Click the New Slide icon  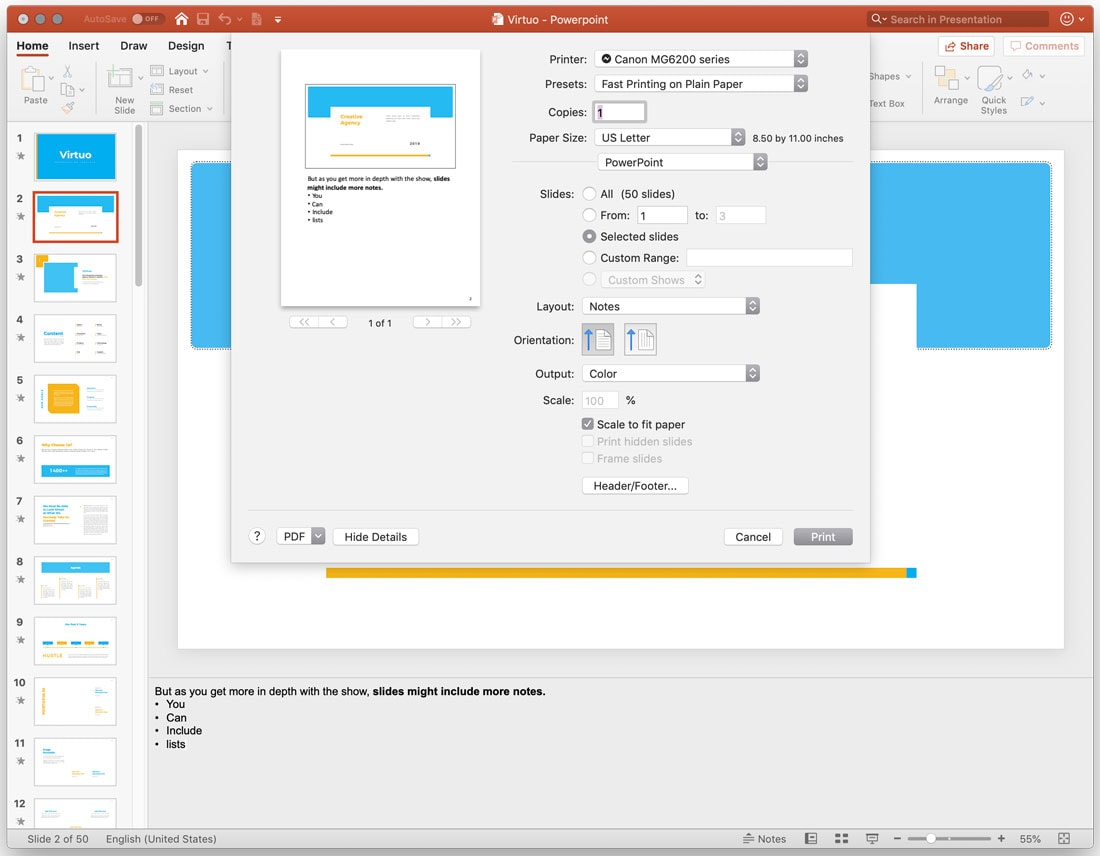(x=124, y=88)
